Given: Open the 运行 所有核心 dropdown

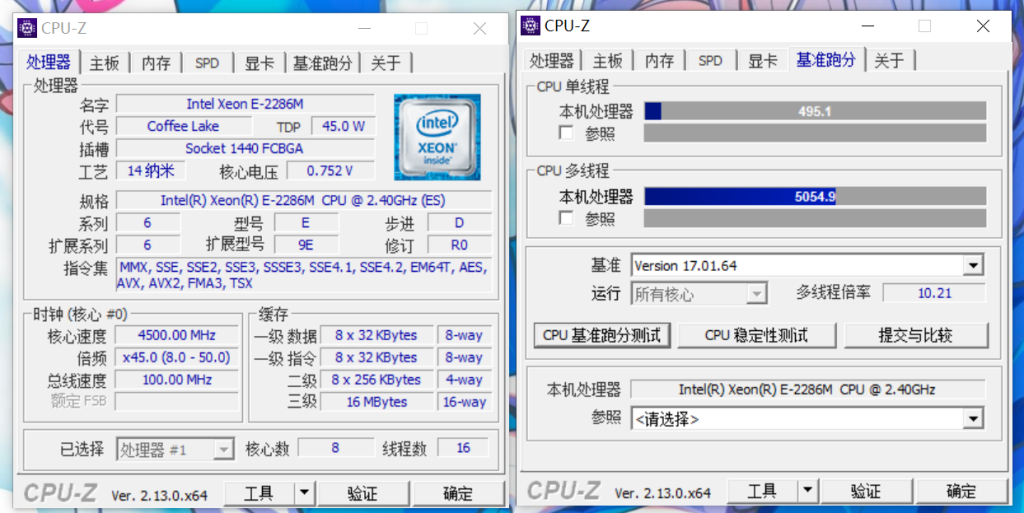Looking at the screenshot, I should pos(756,294).
